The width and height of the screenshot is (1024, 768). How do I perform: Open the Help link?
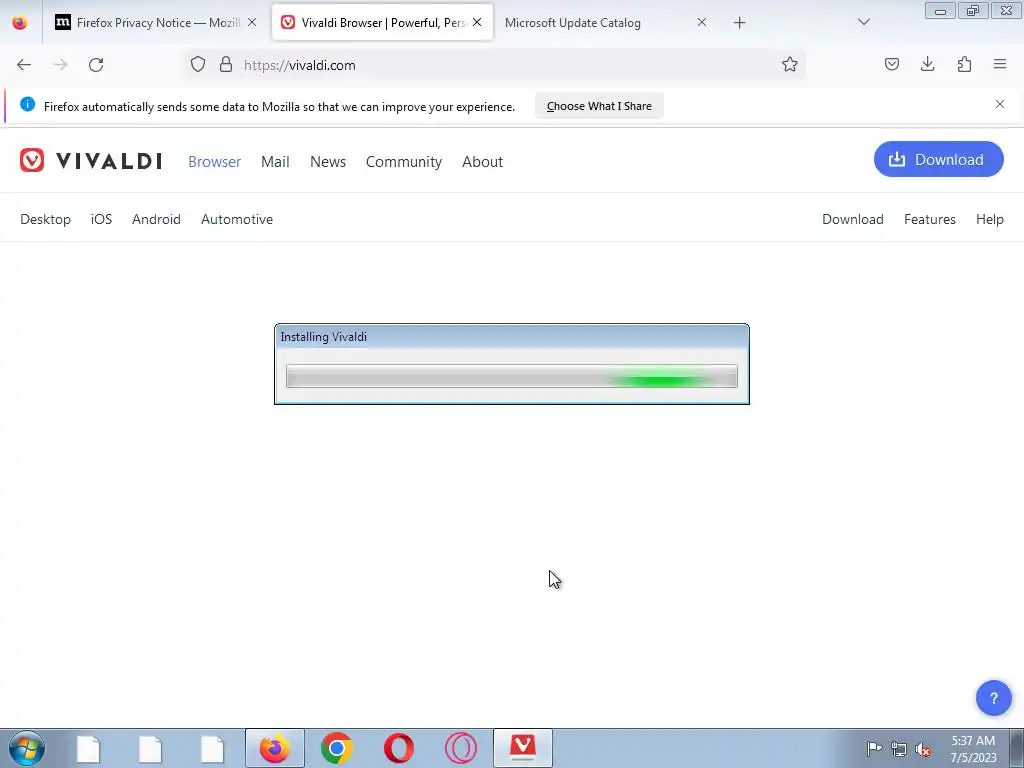tap(990, 219)
